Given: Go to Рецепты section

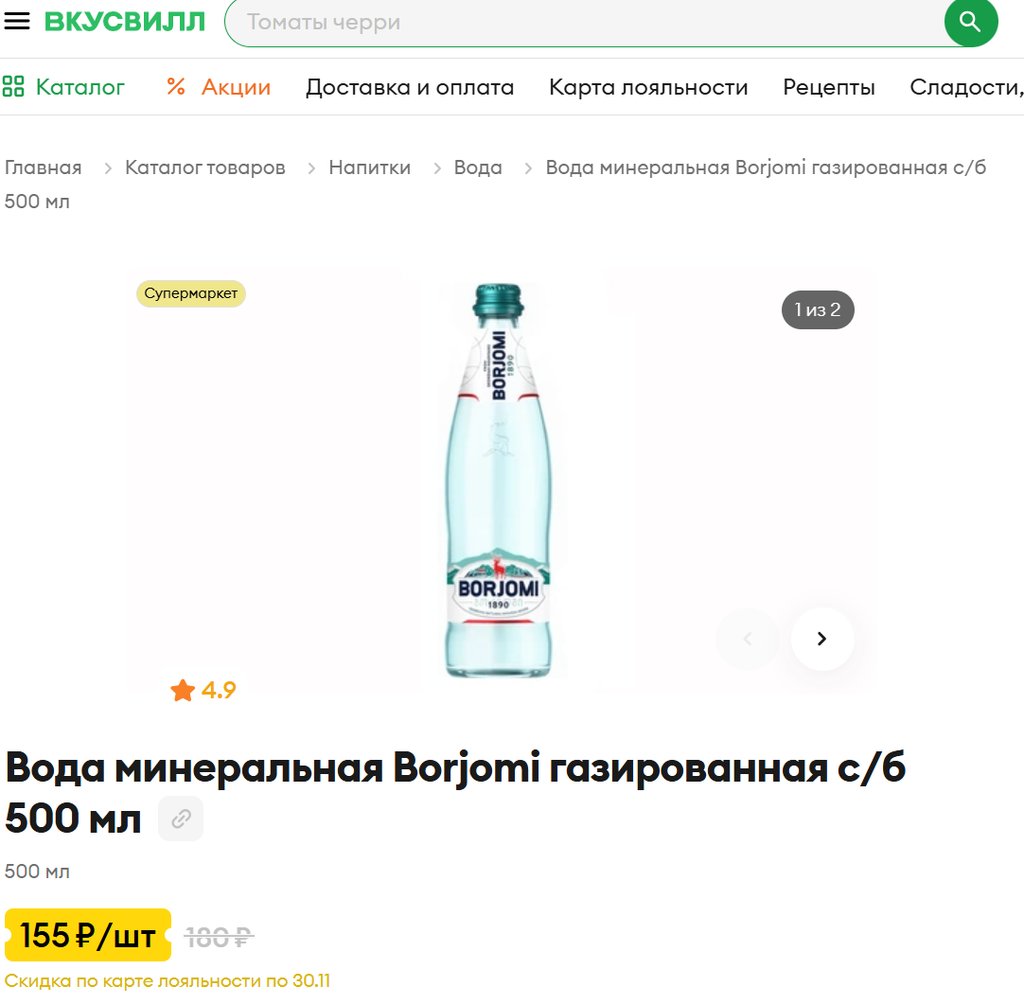Looking at the screenshot, I should (829, 87).
